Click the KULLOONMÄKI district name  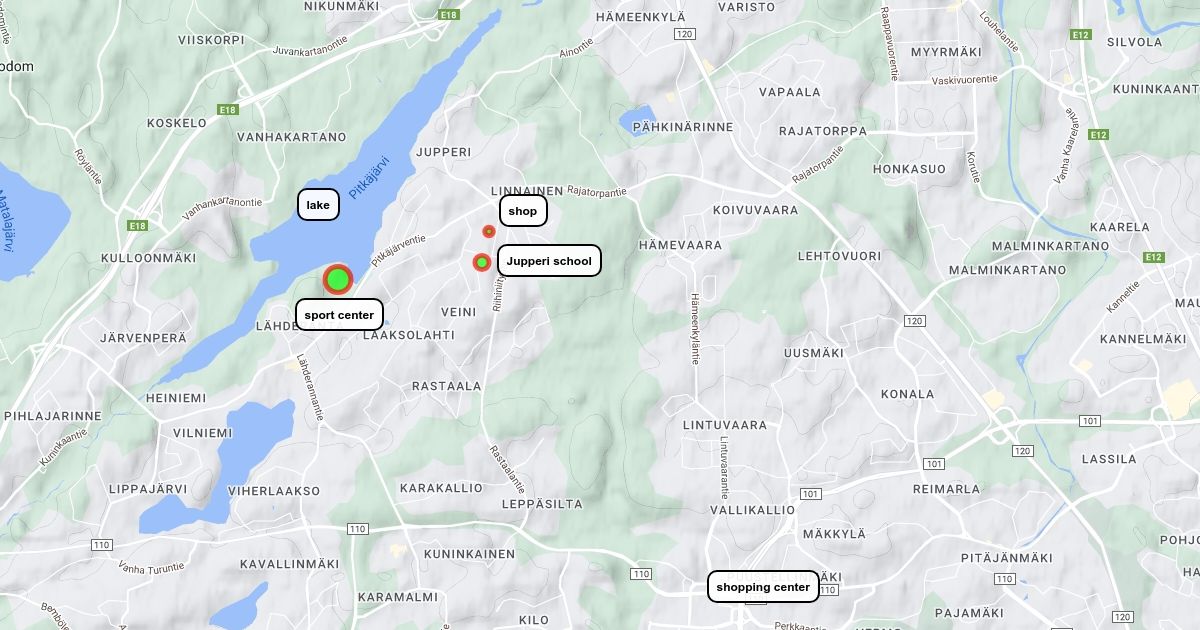tap(149, 258)
